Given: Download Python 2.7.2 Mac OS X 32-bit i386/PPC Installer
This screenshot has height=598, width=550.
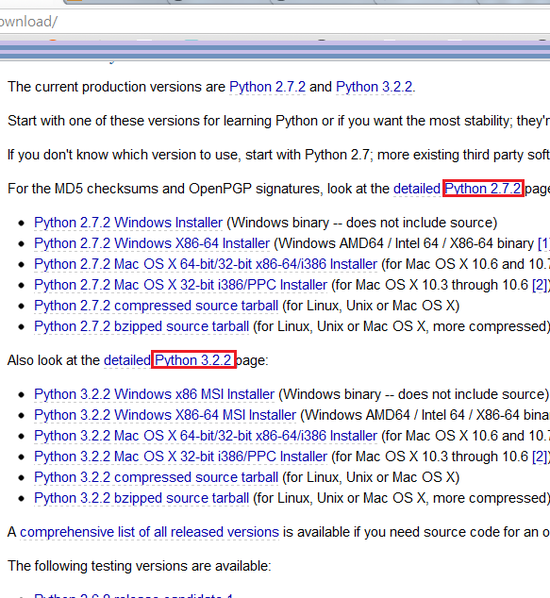Looking at the screenshot, I should [x=181, y=285].
